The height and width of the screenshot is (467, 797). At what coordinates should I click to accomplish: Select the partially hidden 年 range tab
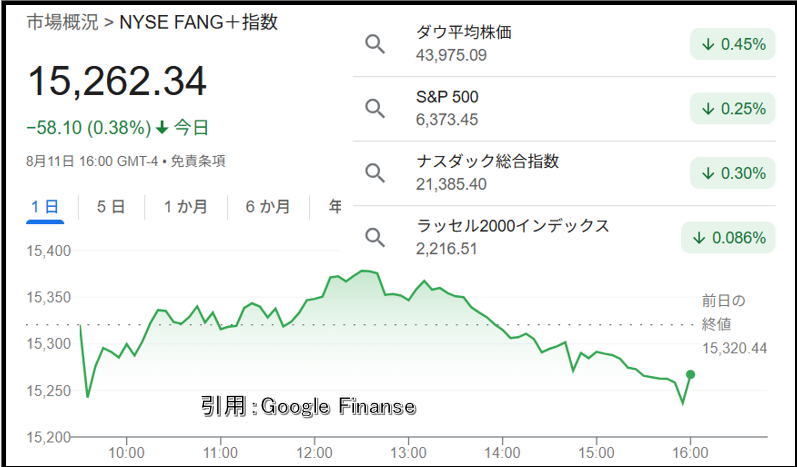click(x=335, y=207)
